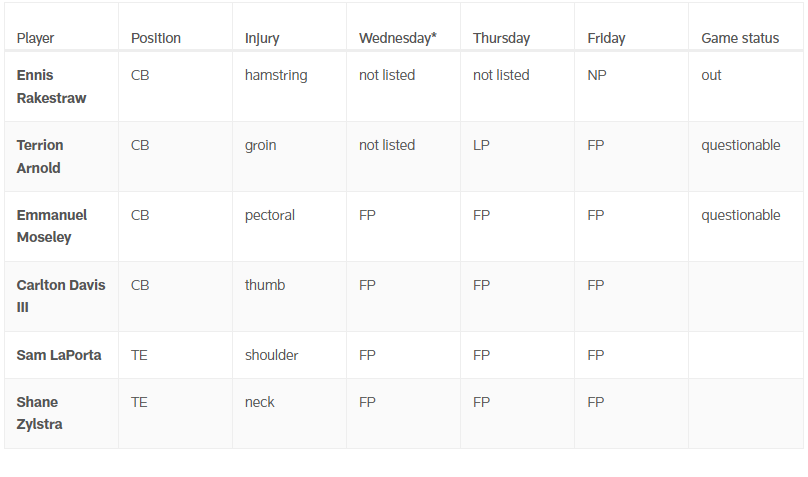Image resolution: width=808 pixels, height=477 pixels.
Task: Select the Shane Zylstra player name
Action: click(39, 413)
